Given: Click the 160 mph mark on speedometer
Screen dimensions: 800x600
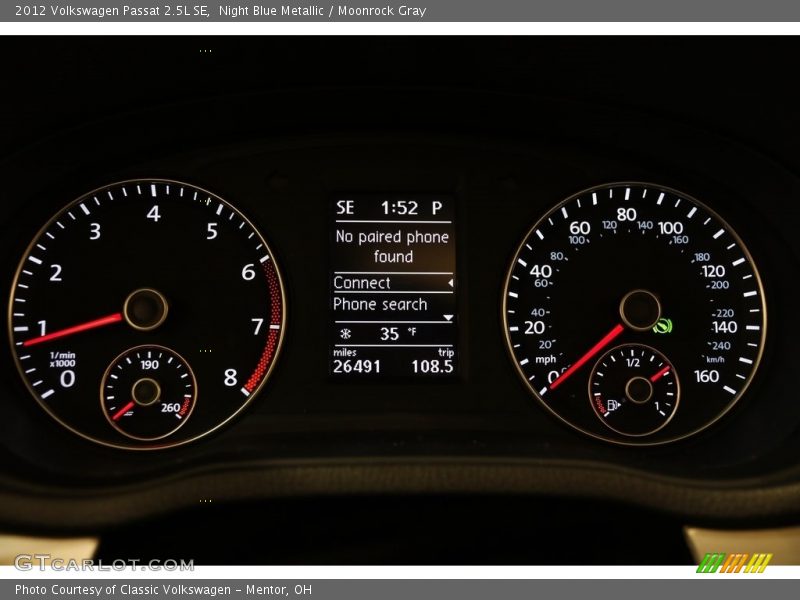Looking at the screenshot, I should click(707, 377).
